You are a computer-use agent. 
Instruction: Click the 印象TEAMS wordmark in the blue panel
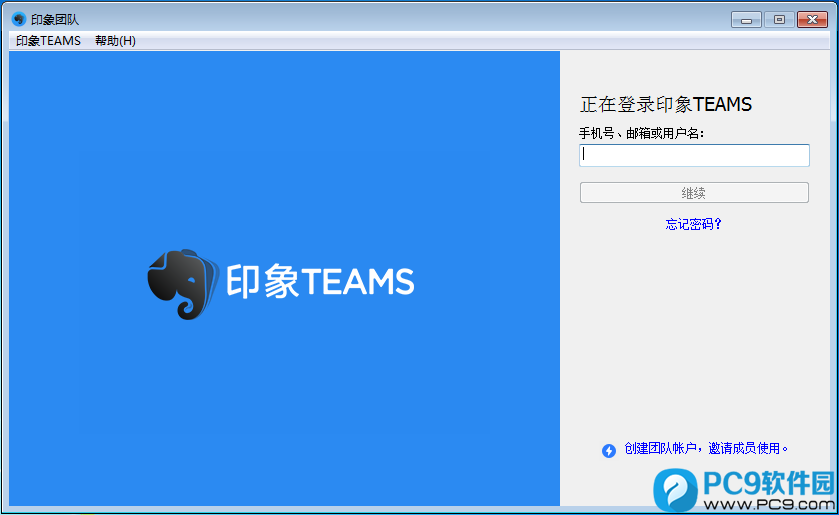320,281
